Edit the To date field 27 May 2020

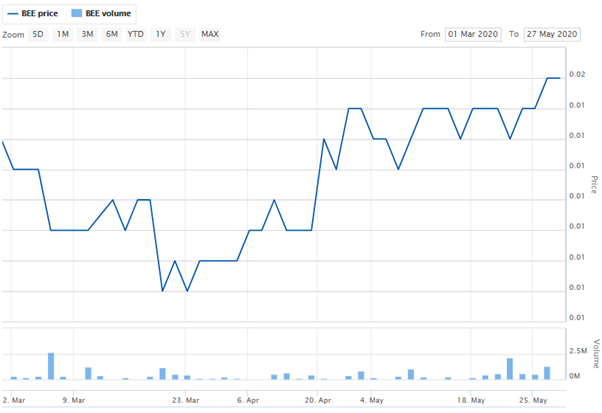pyautogui.click(x=552, y=35)
